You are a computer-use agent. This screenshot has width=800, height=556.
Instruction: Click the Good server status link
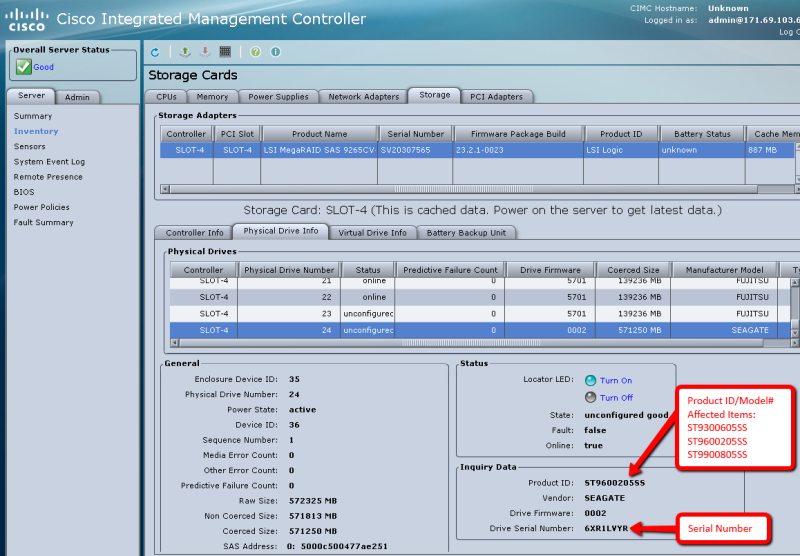43,67
